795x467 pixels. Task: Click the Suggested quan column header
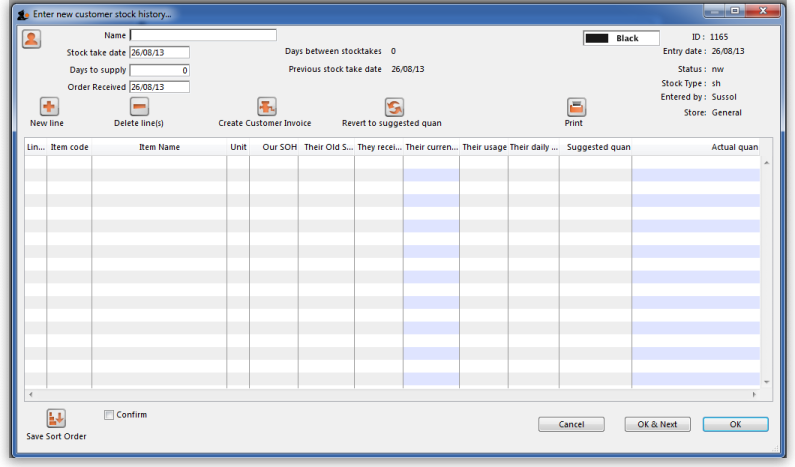coord(596,147)
